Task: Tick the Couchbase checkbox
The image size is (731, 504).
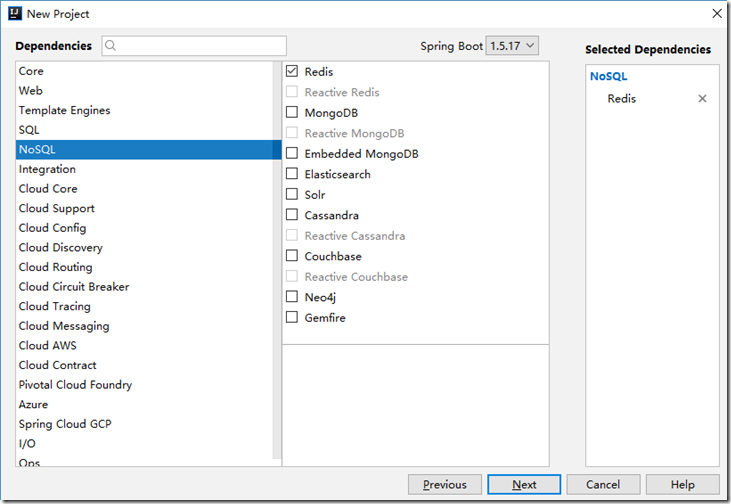Action: point(292,256)
